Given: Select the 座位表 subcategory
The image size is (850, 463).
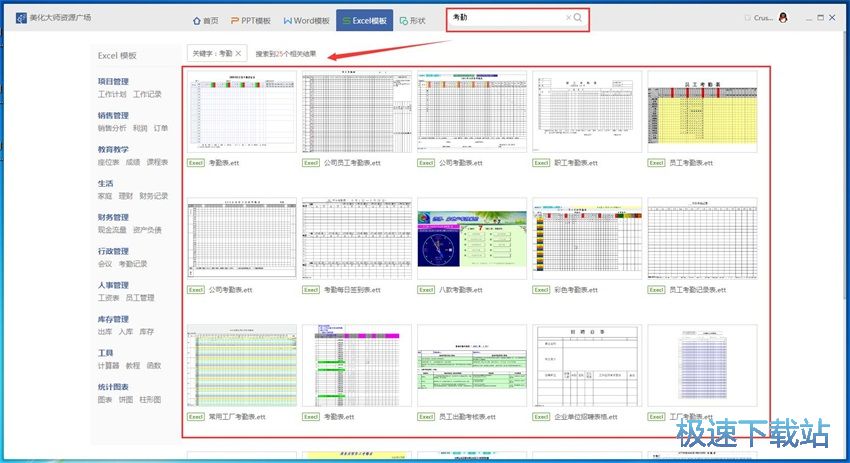Looking at the screenshot, I should [x=108, y=162].
